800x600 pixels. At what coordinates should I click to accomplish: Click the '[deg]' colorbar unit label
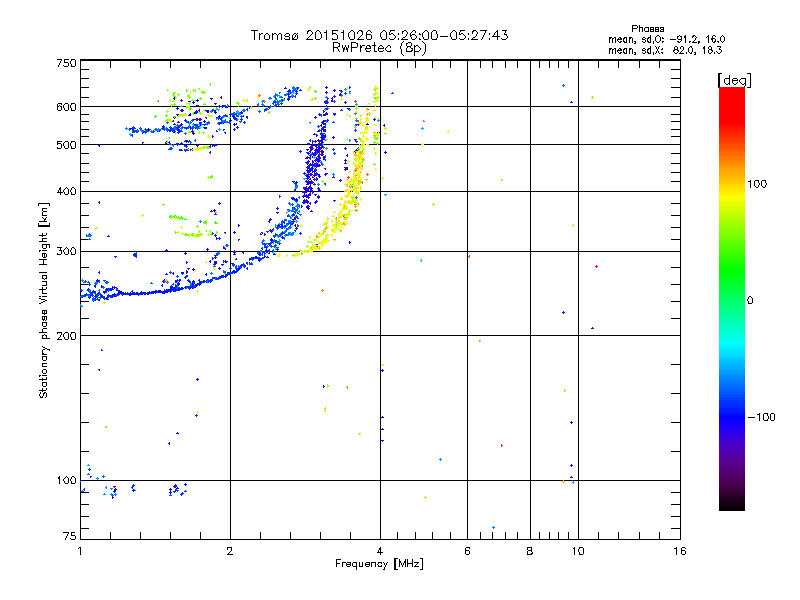734,80
